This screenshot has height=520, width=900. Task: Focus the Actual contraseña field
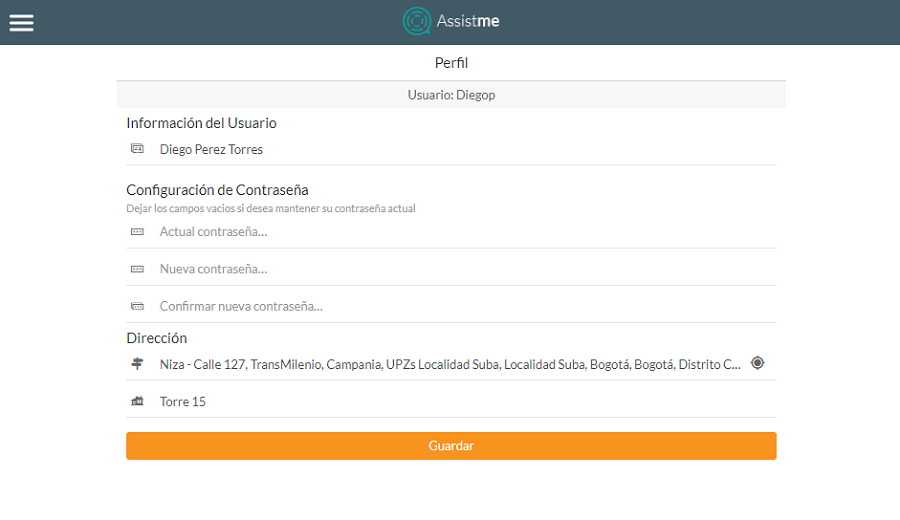(x=450, y=232)
